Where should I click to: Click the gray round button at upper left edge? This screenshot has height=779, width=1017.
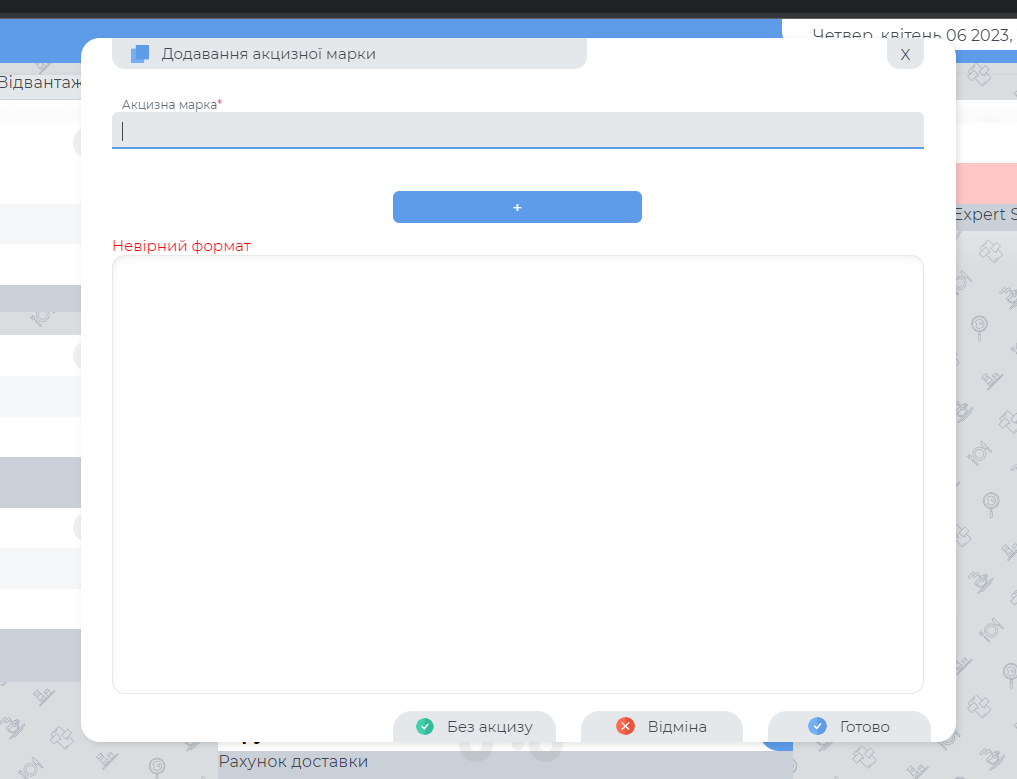(x=77, y=143)
